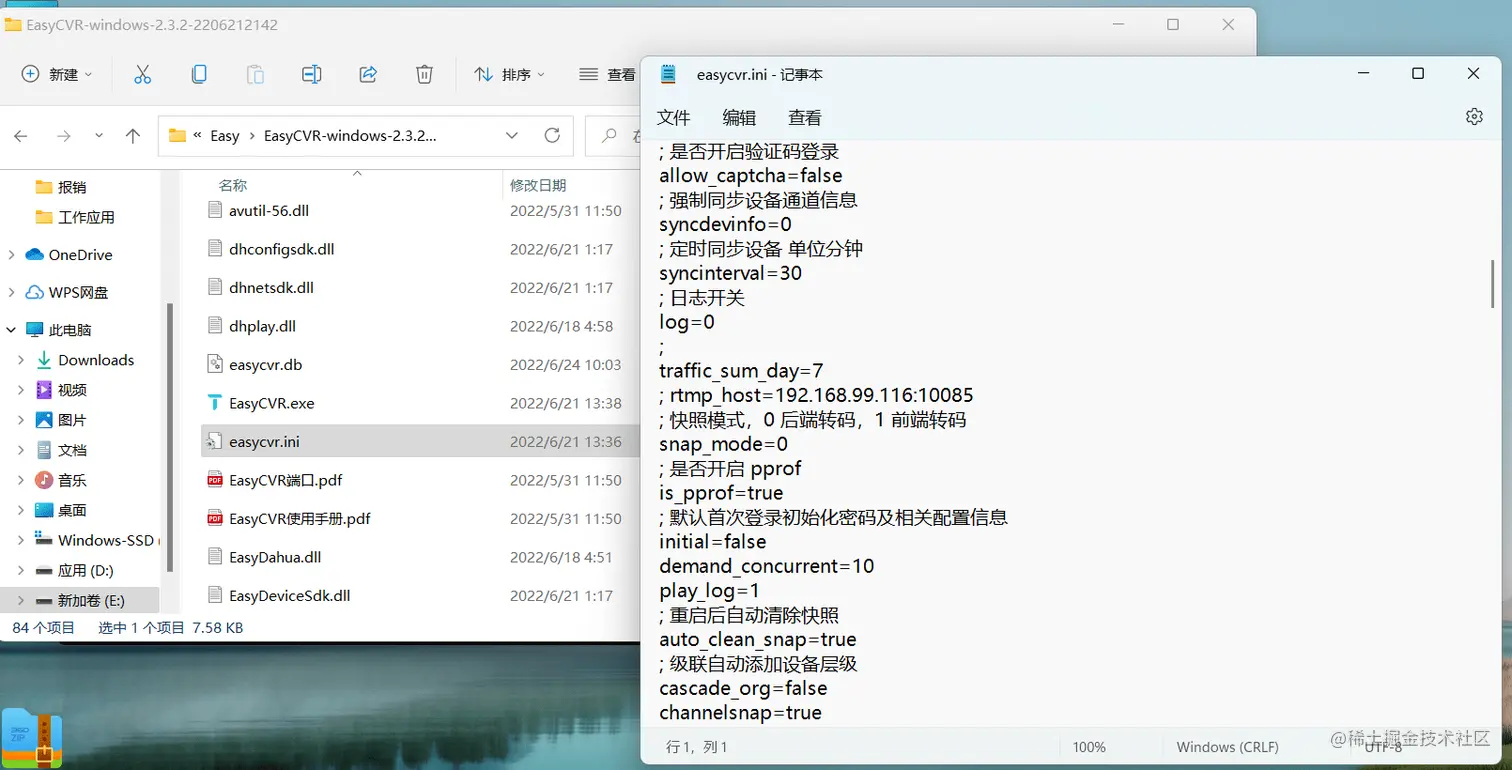Open Windows-SSD drive in navigation pane

(x=105, y=540)
